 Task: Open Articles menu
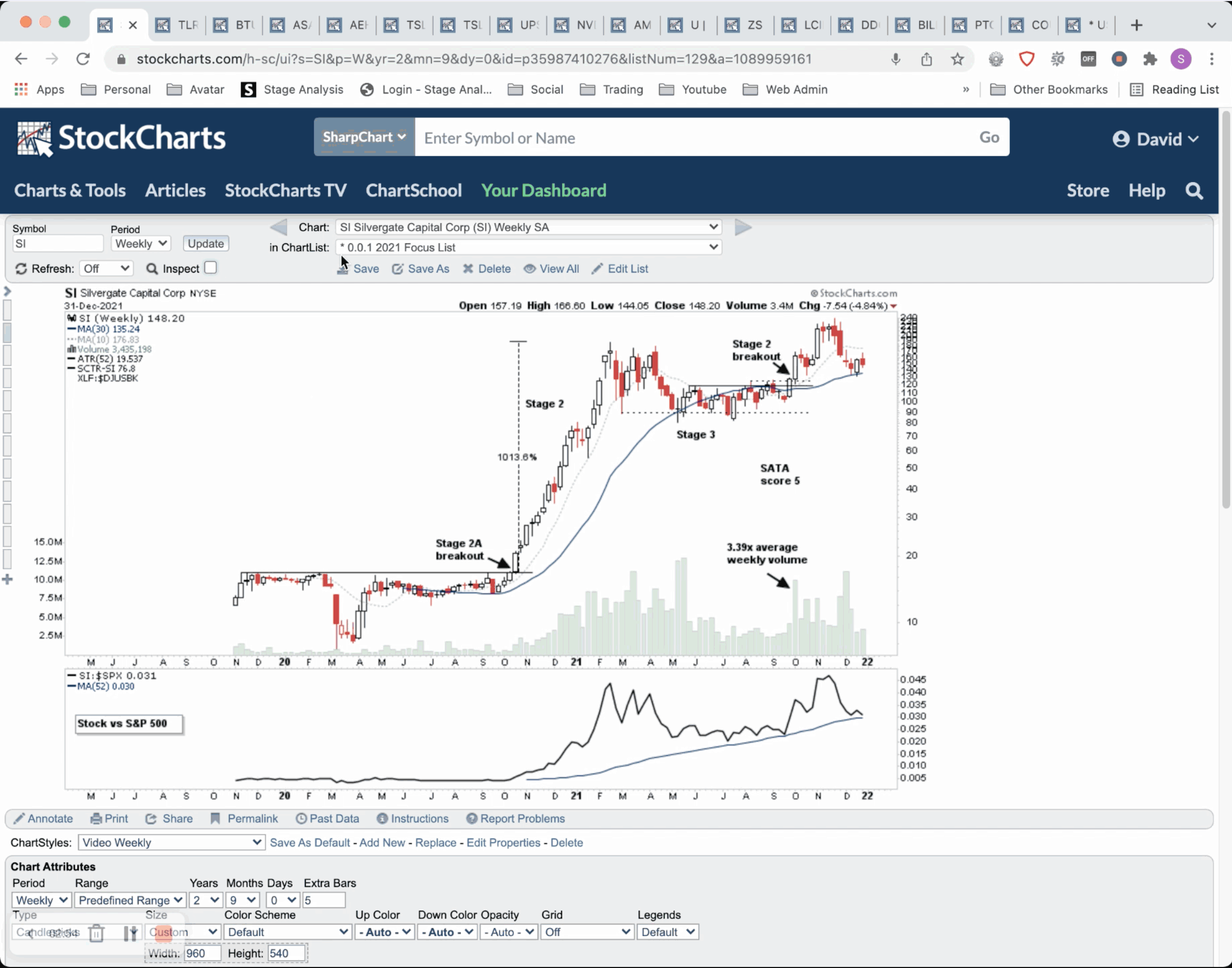pyautogui.click(x=175, y=191)
